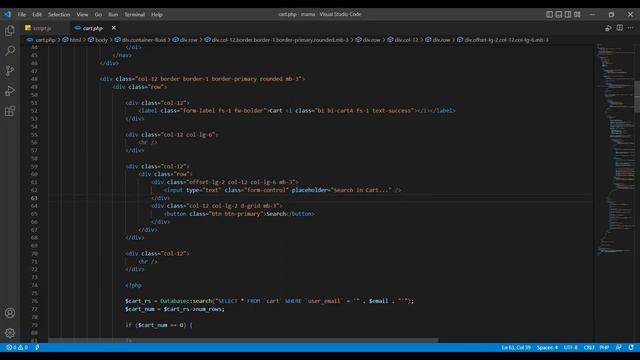The width and height of the screenshot is (640, 360).
Task: Click notifications bell in status bar
Action: tap(631, 348)
